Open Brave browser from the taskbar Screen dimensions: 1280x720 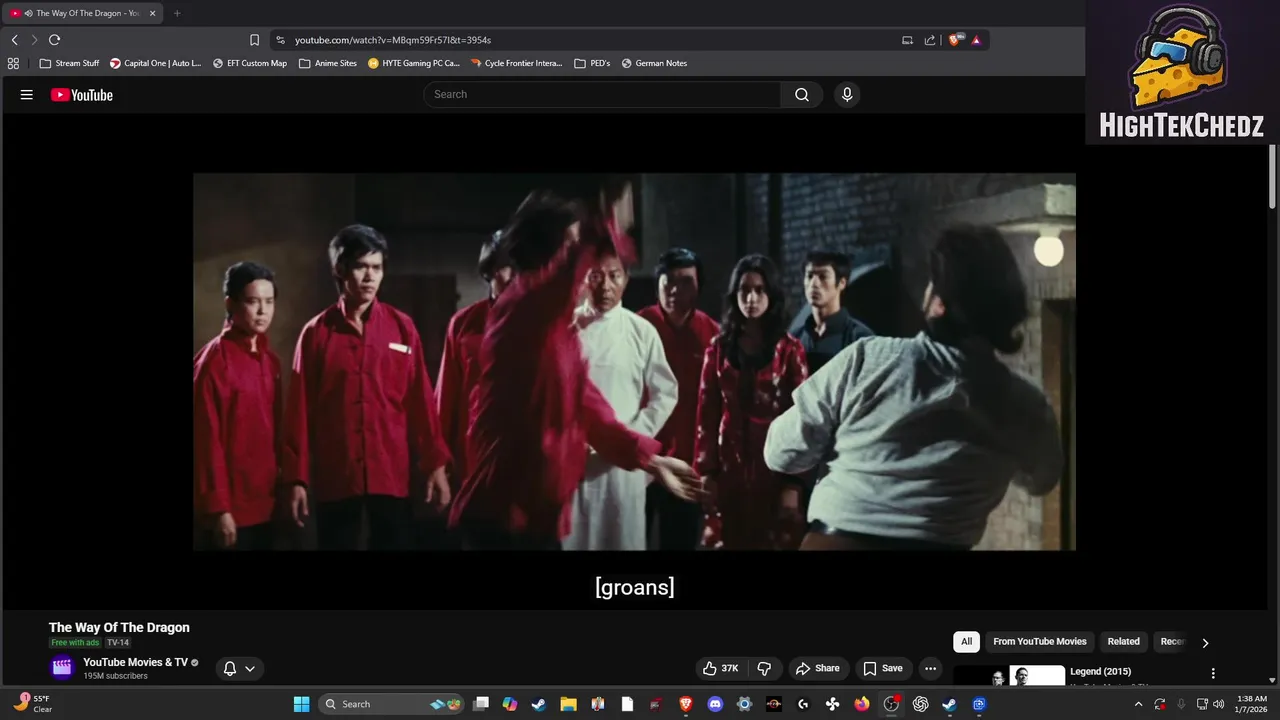[x=686, y=704]
